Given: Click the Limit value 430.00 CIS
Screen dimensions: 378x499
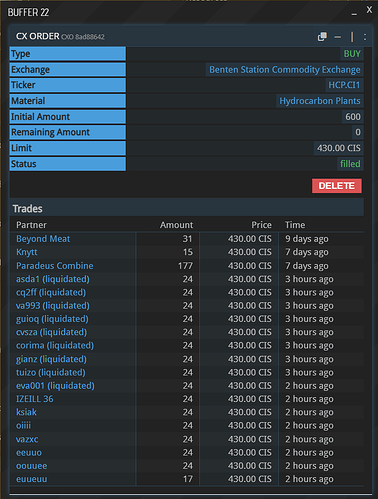Looking at the screenshot, I should 338,148.
